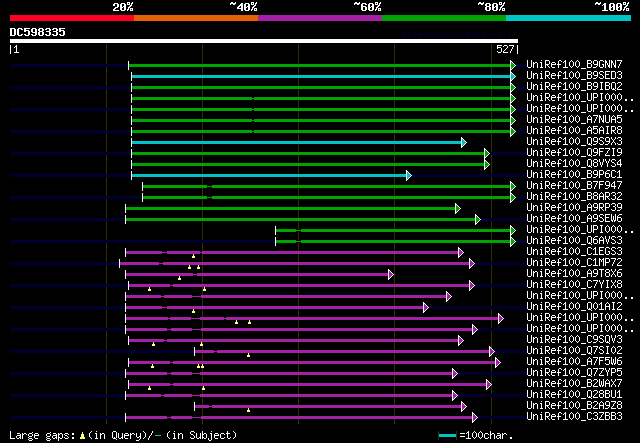640x443 pixels.
Task: Click the UniRef100_C3ZBB3 label
Action: 574,417
